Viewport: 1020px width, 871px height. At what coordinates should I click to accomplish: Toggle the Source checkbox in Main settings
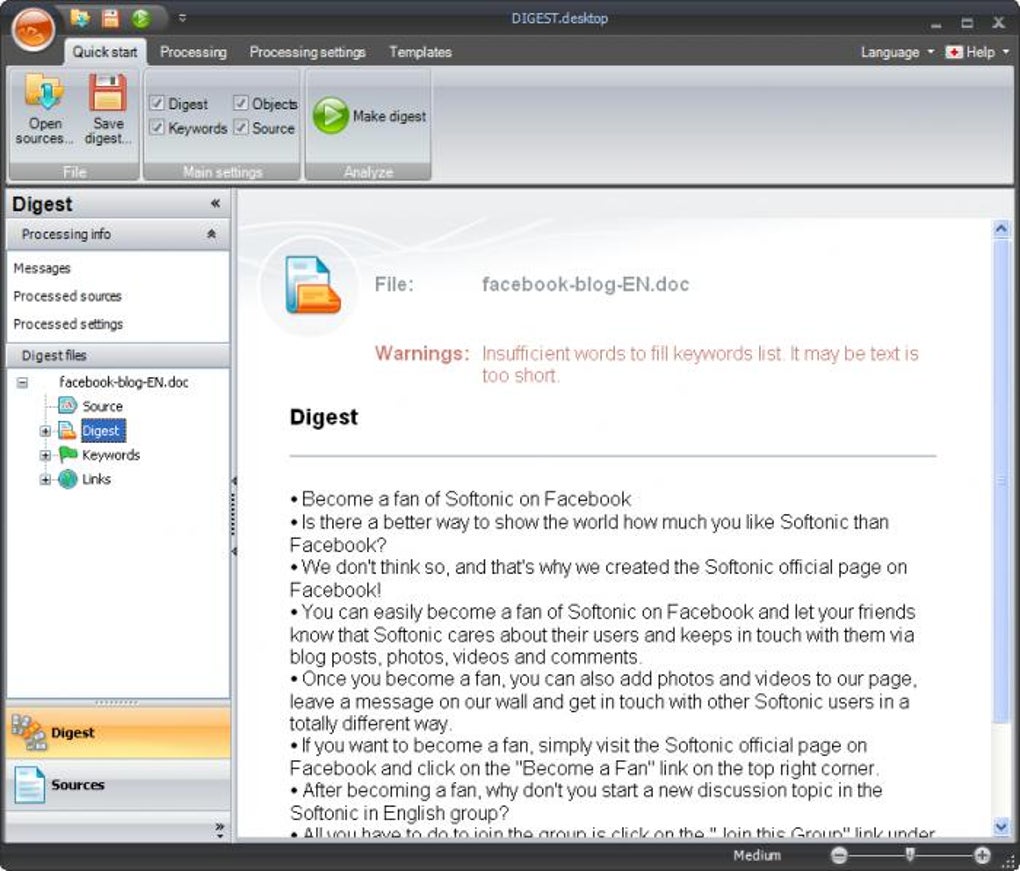240,127
